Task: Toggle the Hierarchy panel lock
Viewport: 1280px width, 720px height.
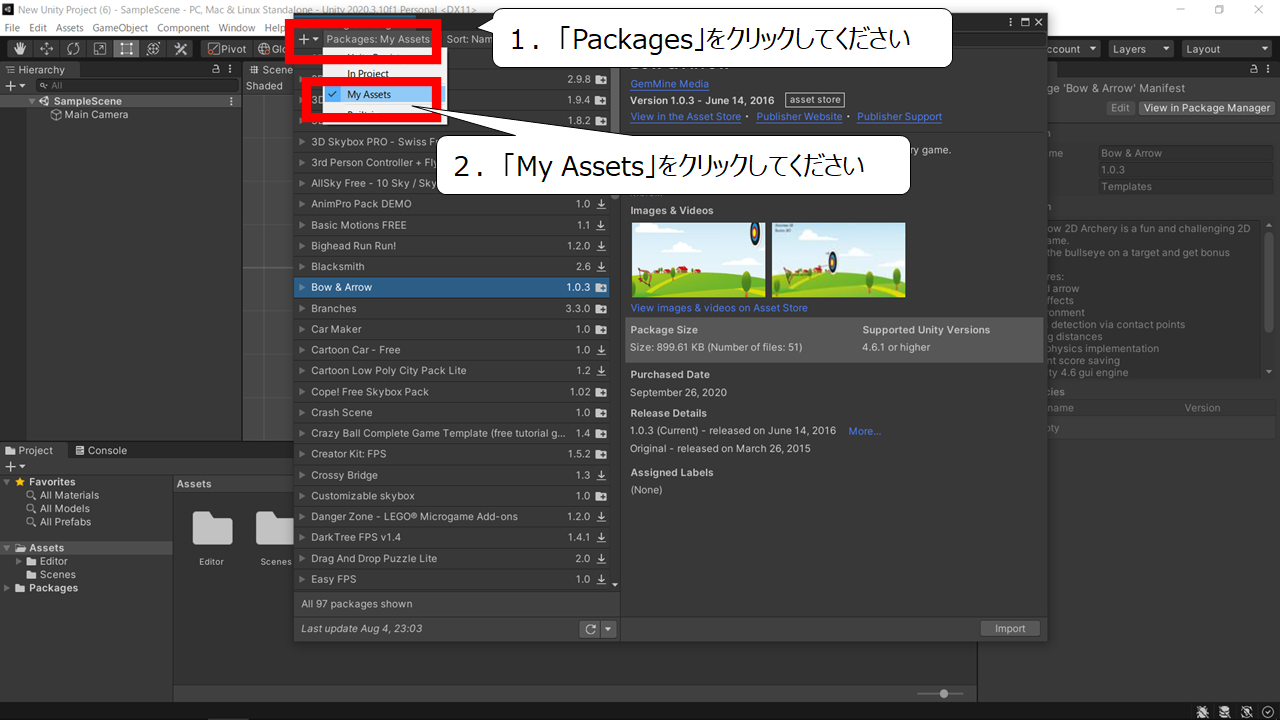Action: coord(217,70)
